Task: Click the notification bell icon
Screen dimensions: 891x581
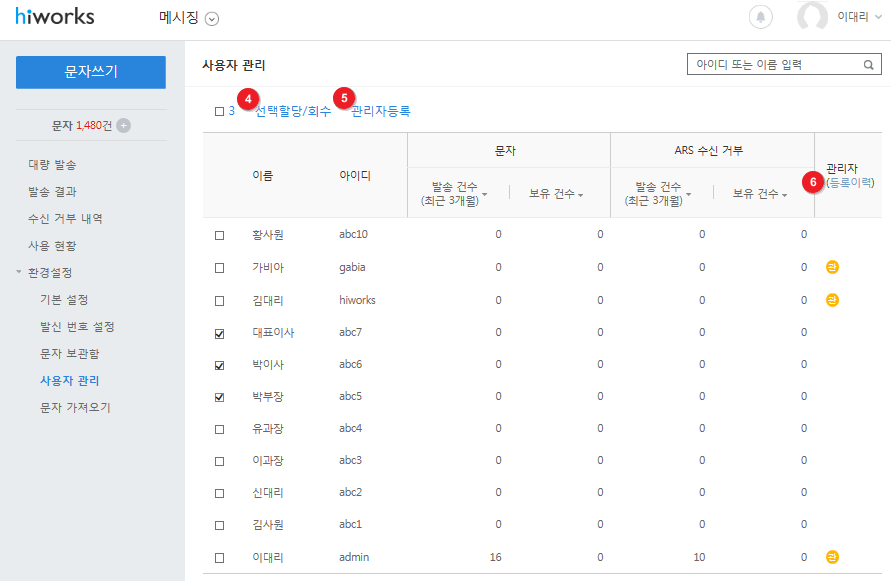Action: click(x=761, y=17)
